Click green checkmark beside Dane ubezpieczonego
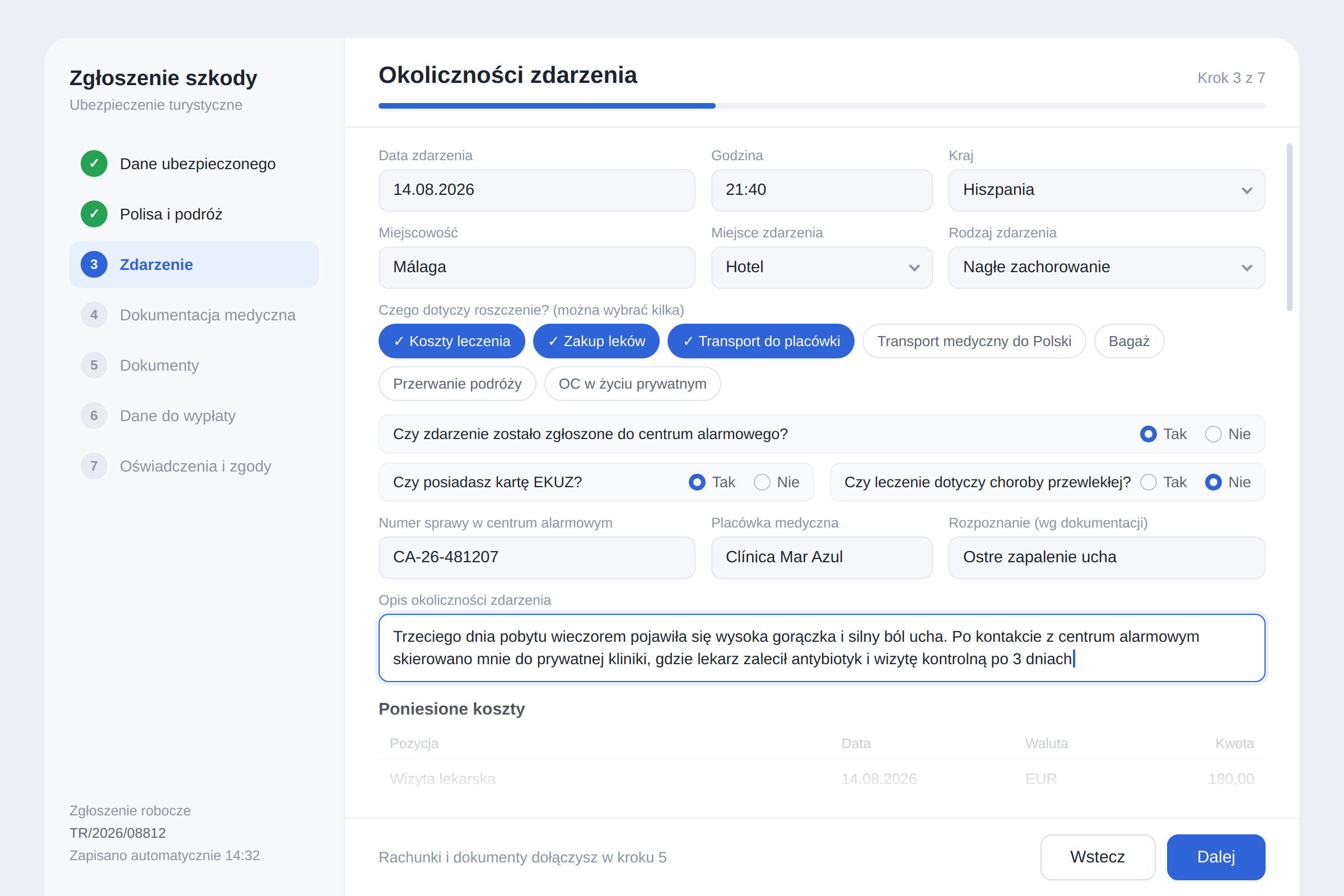The width and height of the screenshot is (1344, 896). pos(94,164)
